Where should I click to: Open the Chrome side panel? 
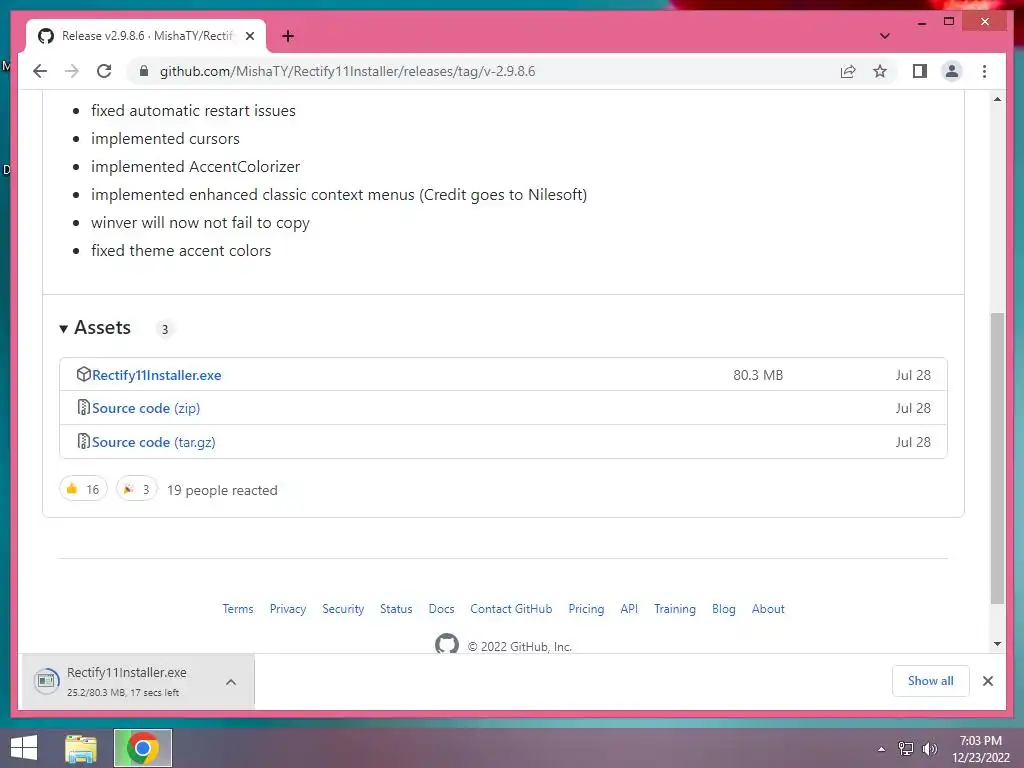coord(920,71)
